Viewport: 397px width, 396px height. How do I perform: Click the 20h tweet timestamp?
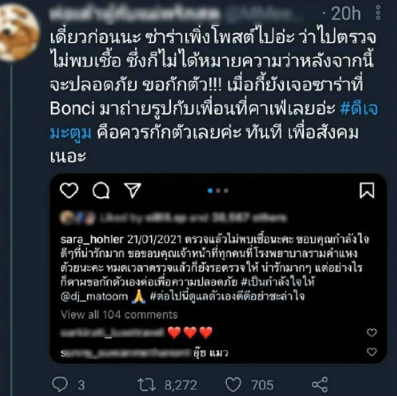346,14
